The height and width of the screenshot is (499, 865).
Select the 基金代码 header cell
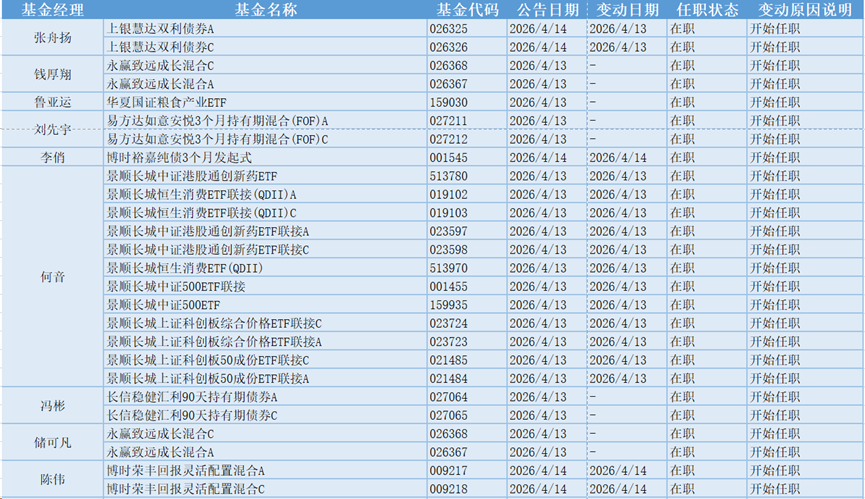[467, 9]
